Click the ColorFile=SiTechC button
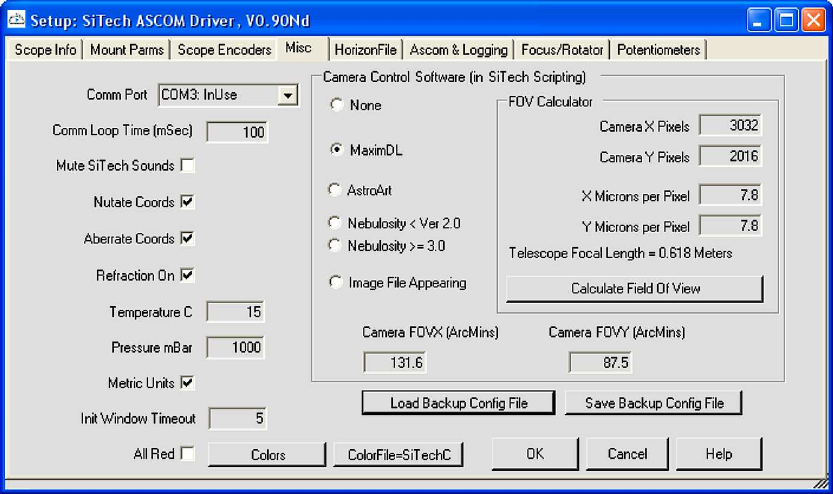 [x=398, y=455]
